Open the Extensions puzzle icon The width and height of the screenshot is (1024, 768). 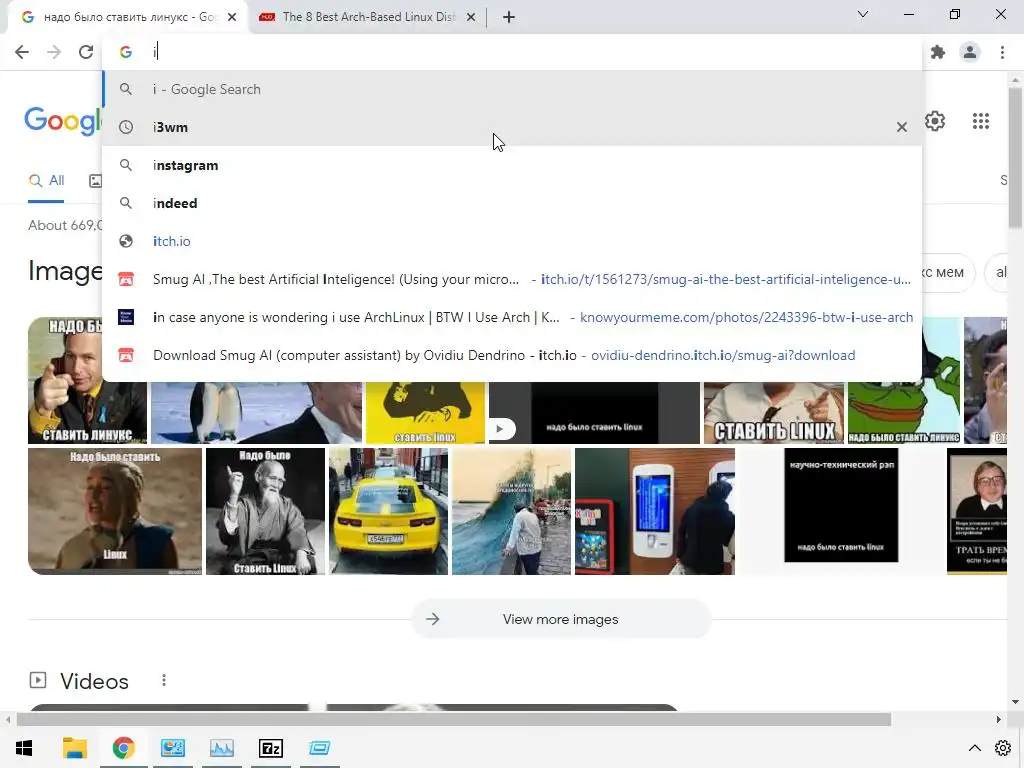[938, 52]
